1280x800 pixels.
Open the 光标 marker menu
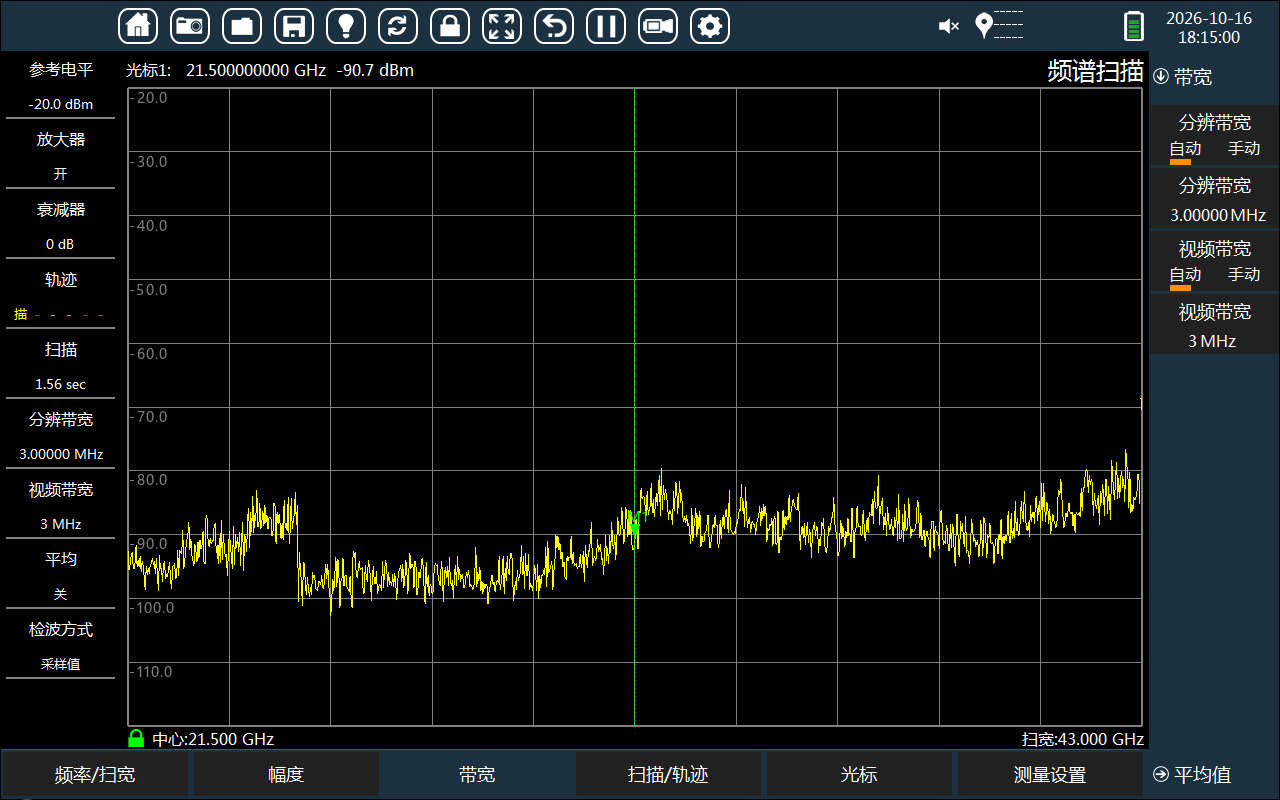pyautogui.click(x=859, y=774)
